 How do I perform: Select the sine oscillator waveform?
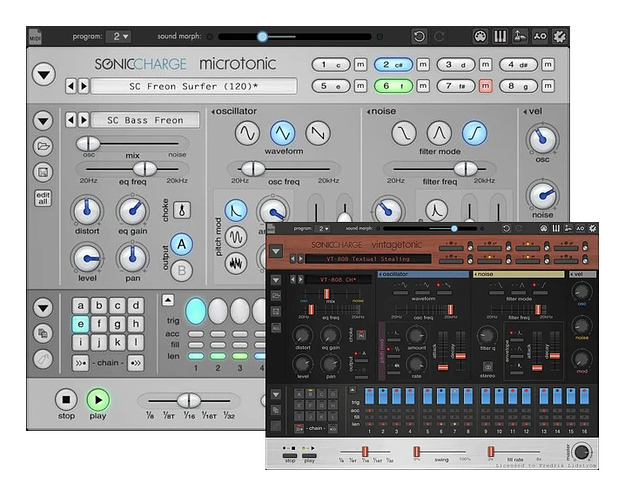pyautogui.click(x=248, y=133)
